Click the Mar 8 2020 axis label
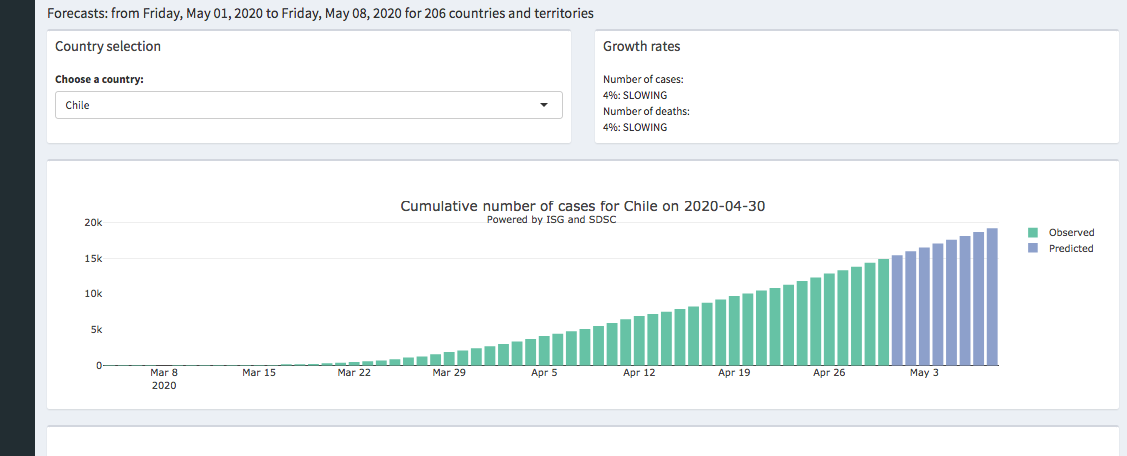 point(164,378)
